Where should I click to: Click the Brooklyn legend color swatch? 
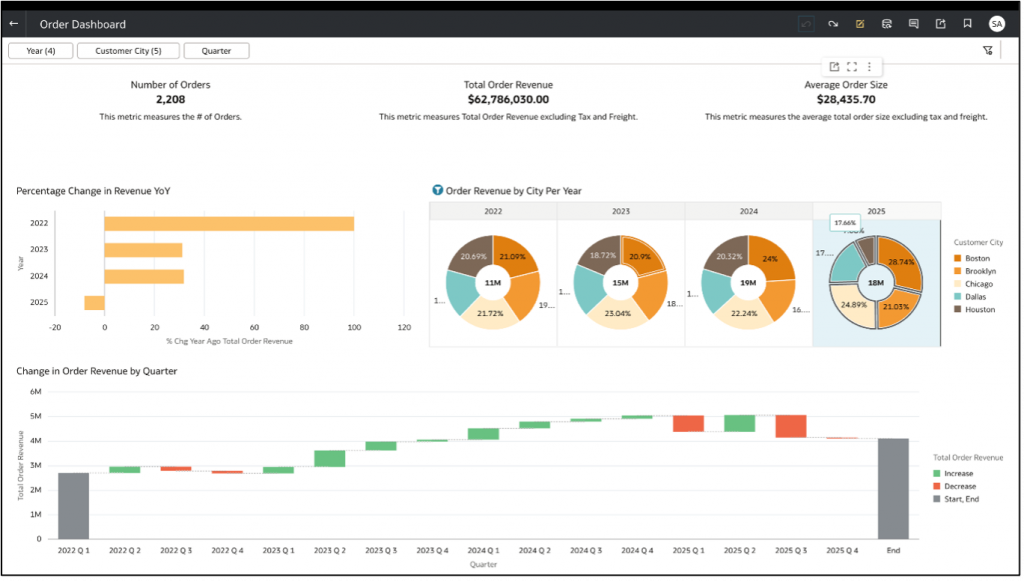click(x=957, y=271)
